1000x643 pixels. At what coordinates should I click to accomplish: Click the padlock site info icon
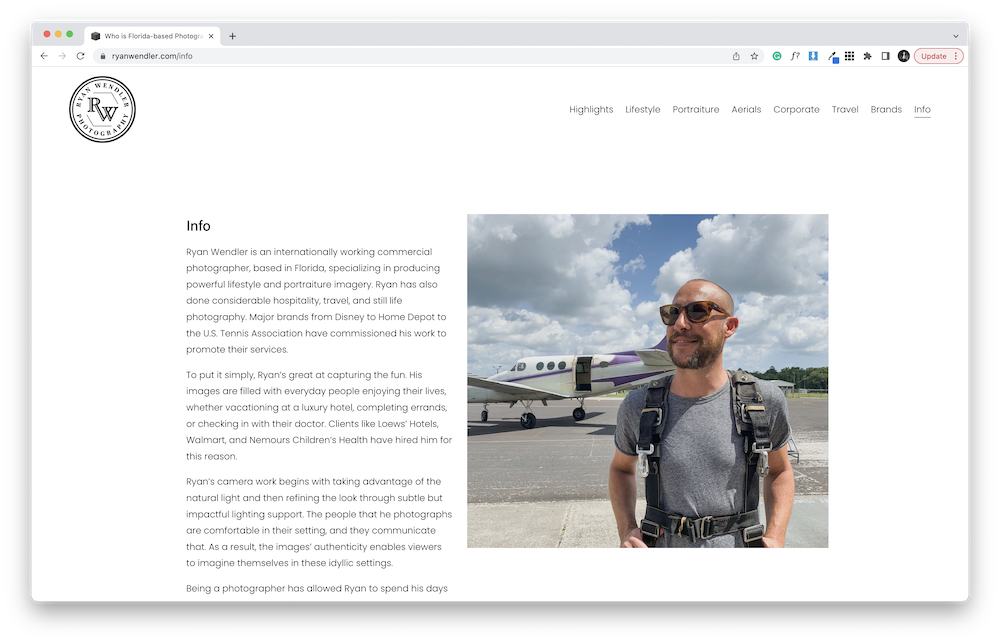click(x=103, y=56)
